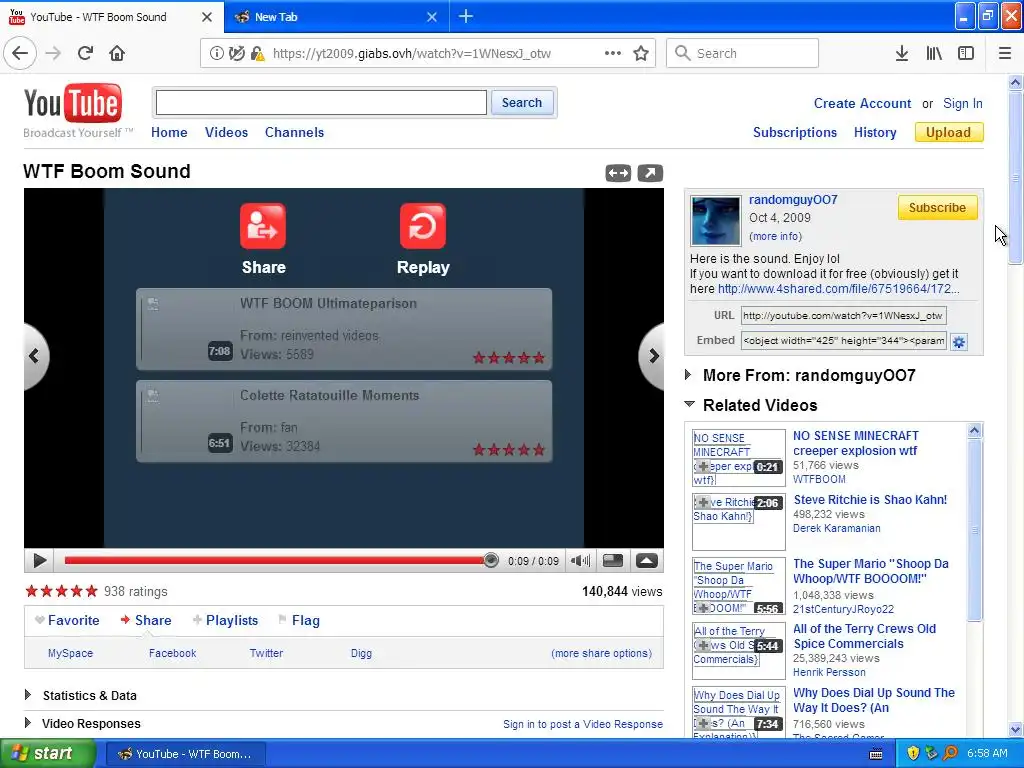Screen dimensions: 1024x768
Task: Click Sign In link
Action: [x=963, y=103]
